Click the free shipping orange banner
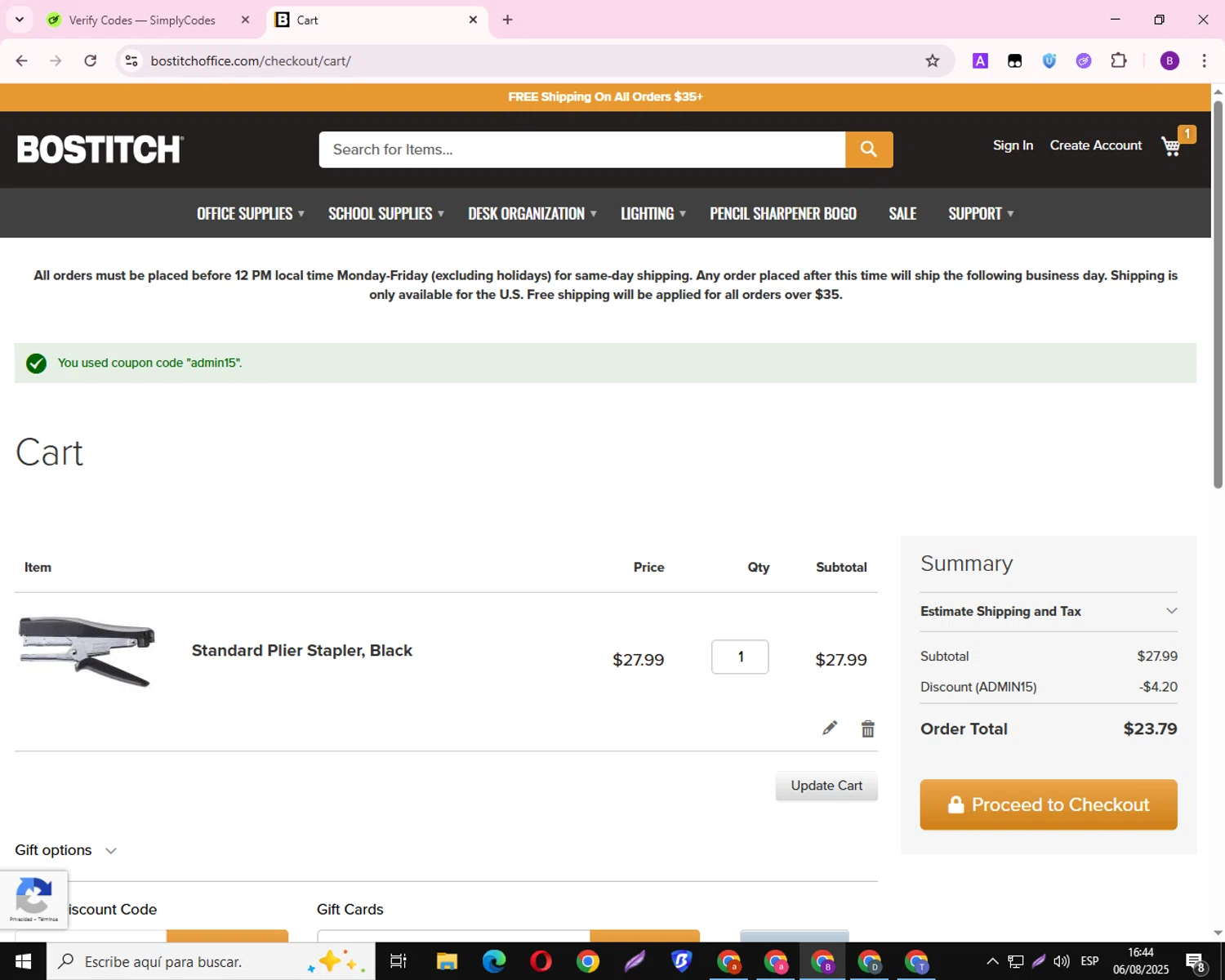1225x980 pixels. 605,97
